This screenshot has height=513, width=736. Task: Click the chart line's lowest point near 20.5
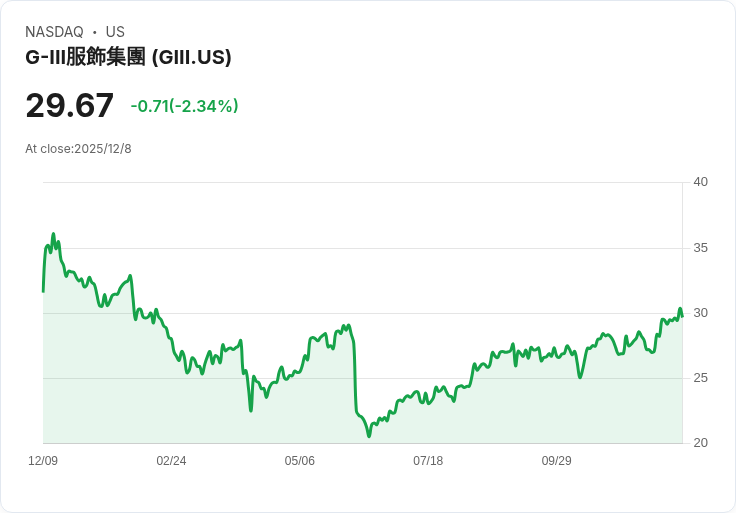tap(369, 436)
